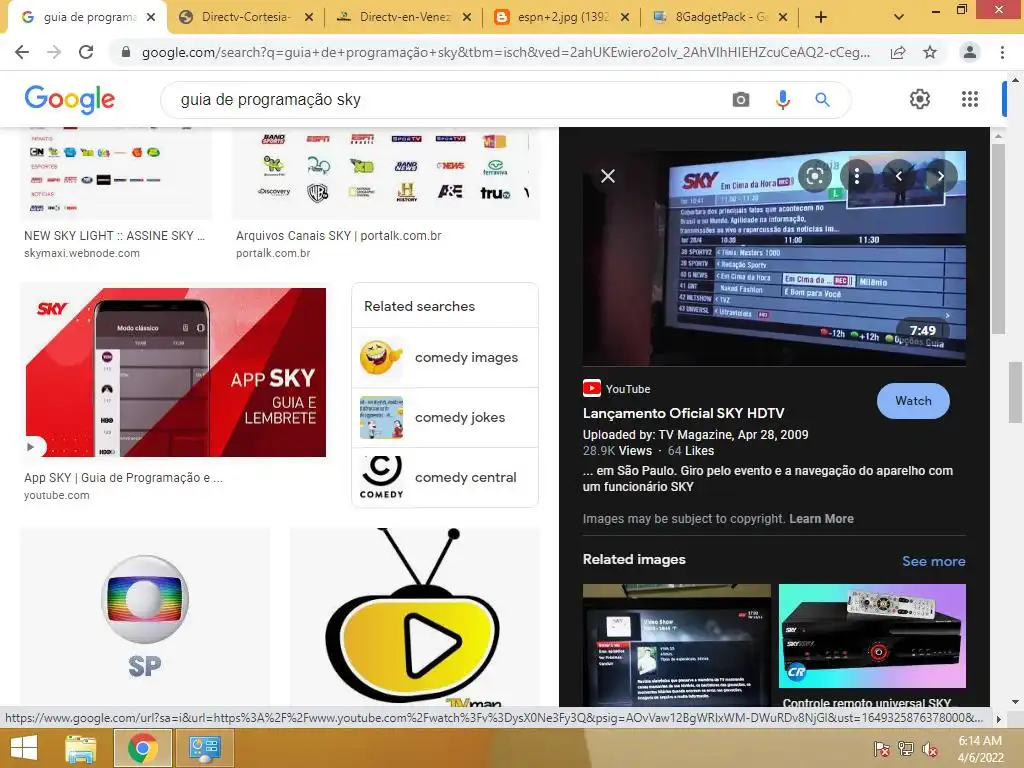Open App SKY Guia e Lembrete thumbnail

[176, 372]
